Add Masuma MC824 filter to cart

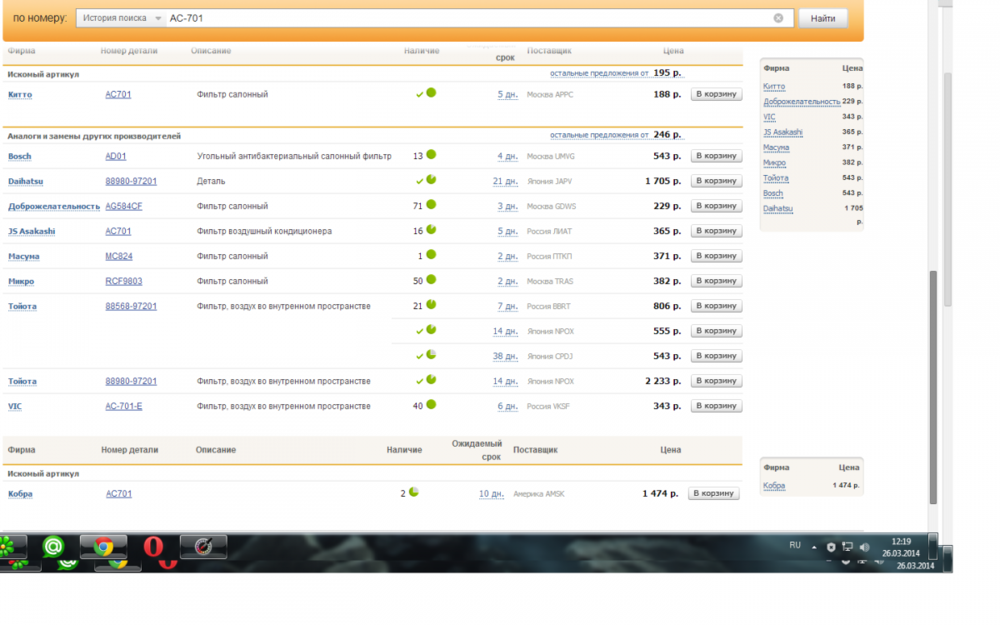pos(716,256)
